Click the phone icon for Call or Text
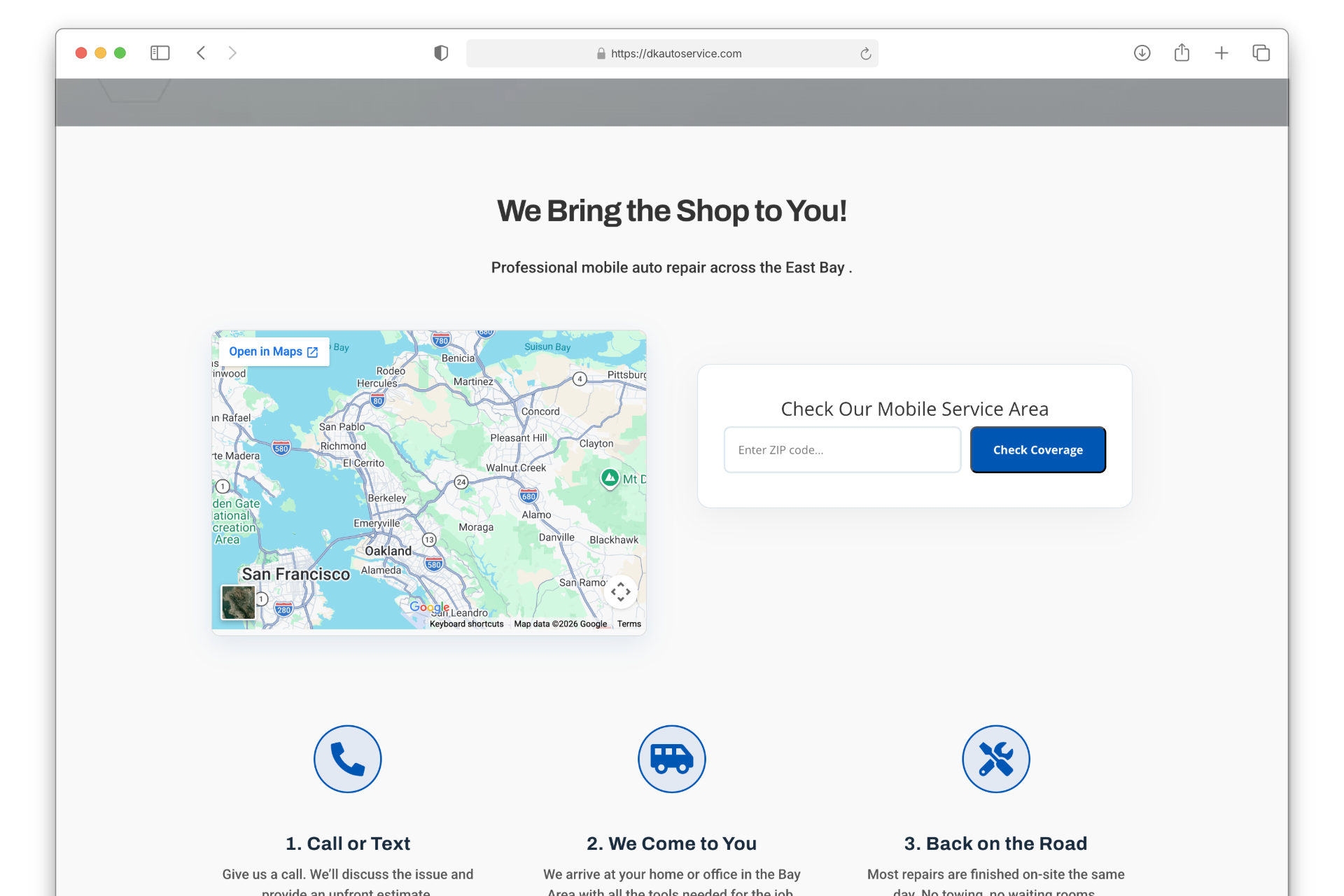The image size is (1344, 896). (348, 759)
